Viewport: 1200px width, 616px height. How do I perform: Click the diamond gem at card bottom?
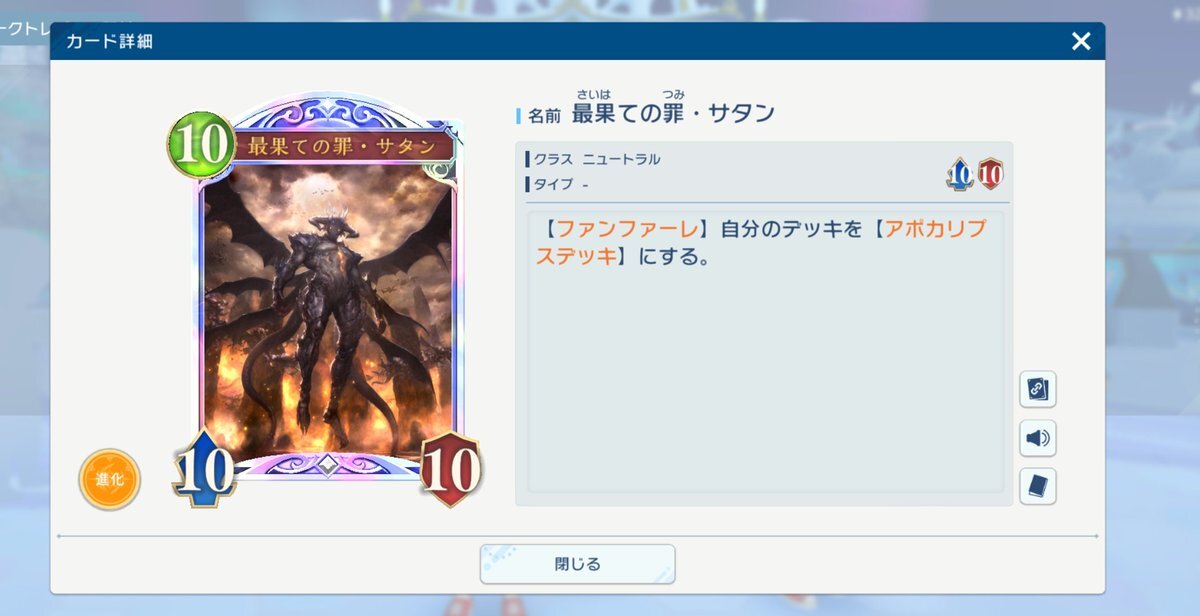point(328,464)
